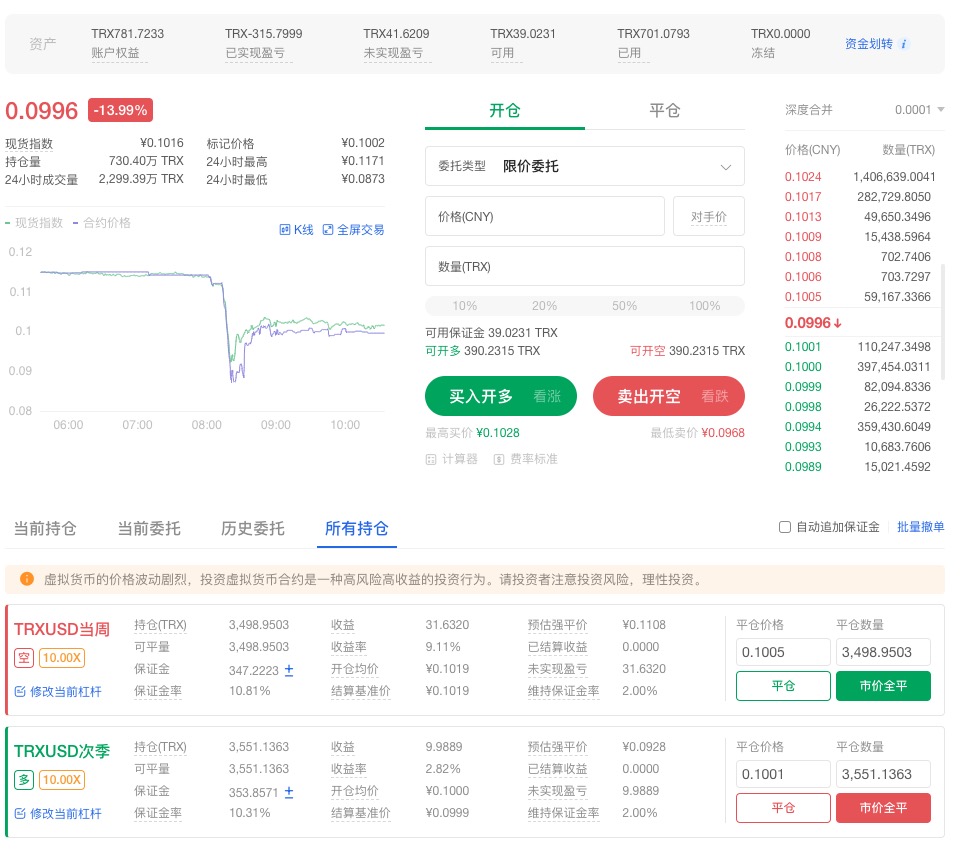Click 平仓 button for TRXUSD当周
Viewport: 975px width, 855px height.
783,686
